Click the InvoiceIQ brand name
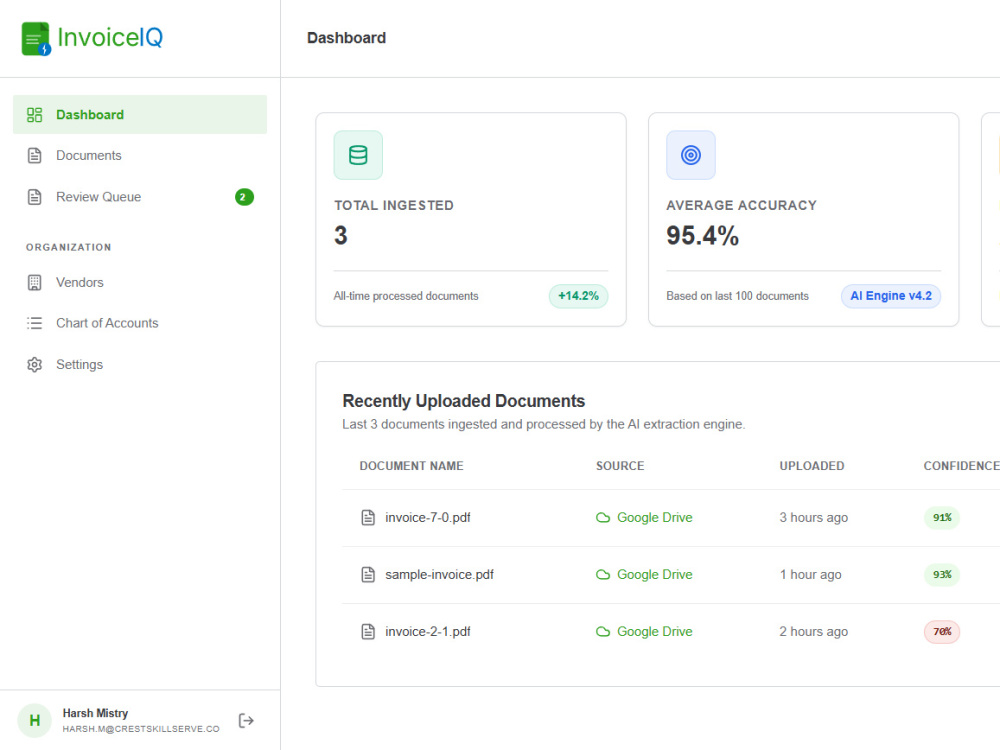Screen dimensions: 1000x750 point(110,37)
